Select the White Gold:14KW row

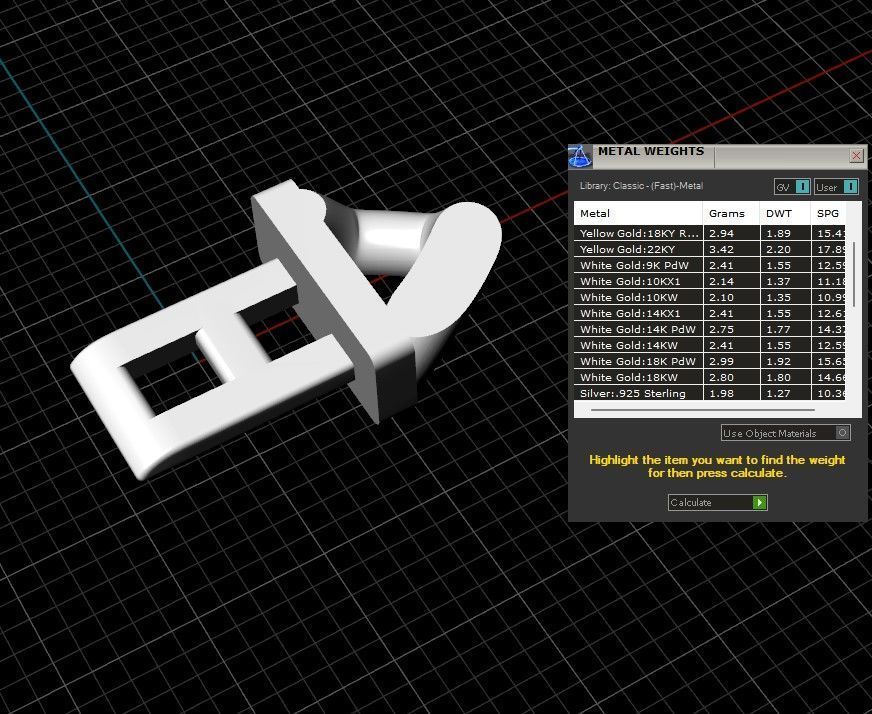(x=710, y=345)
